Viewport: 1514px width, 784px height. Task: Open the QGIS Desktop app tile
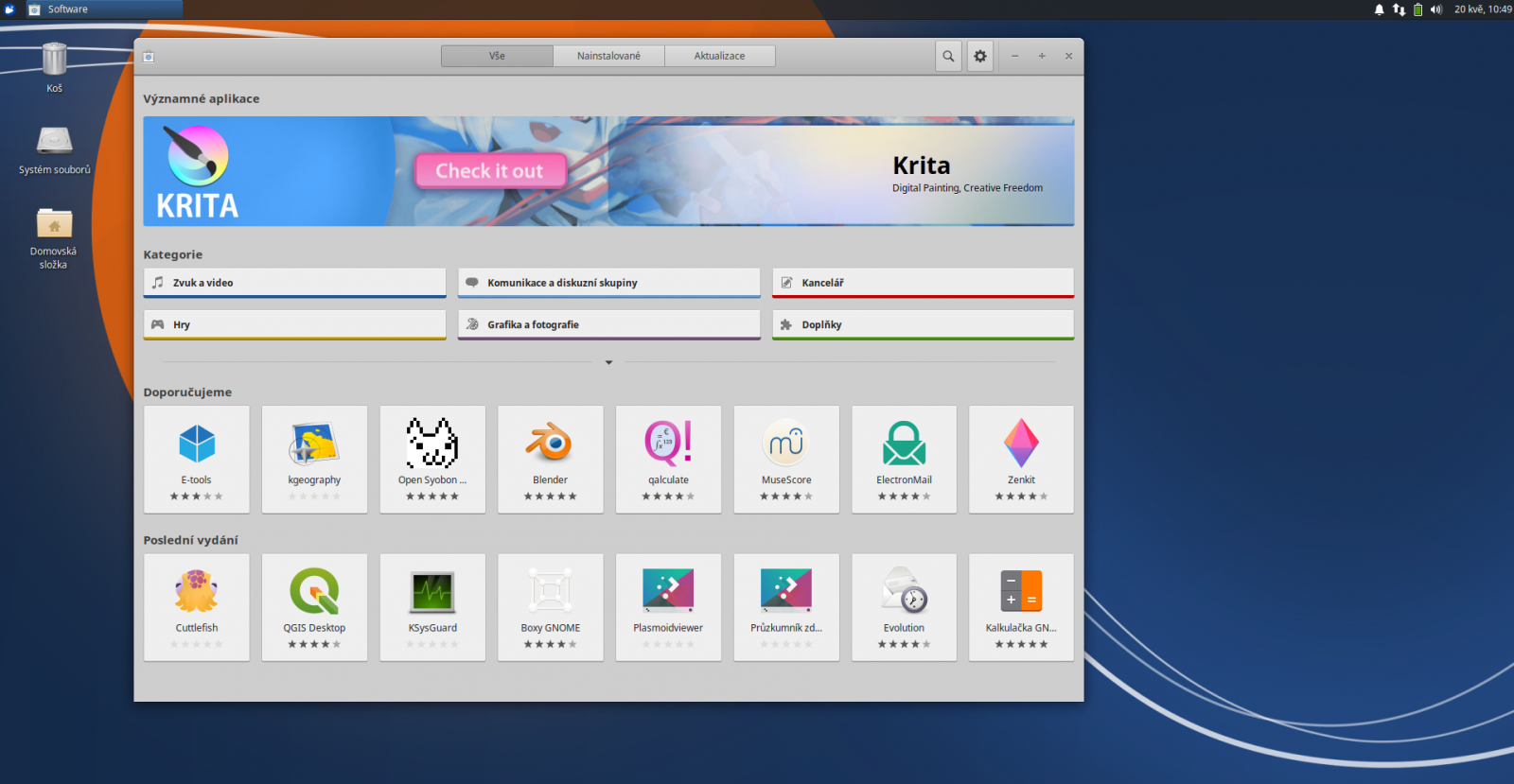[x=314, y=607]
